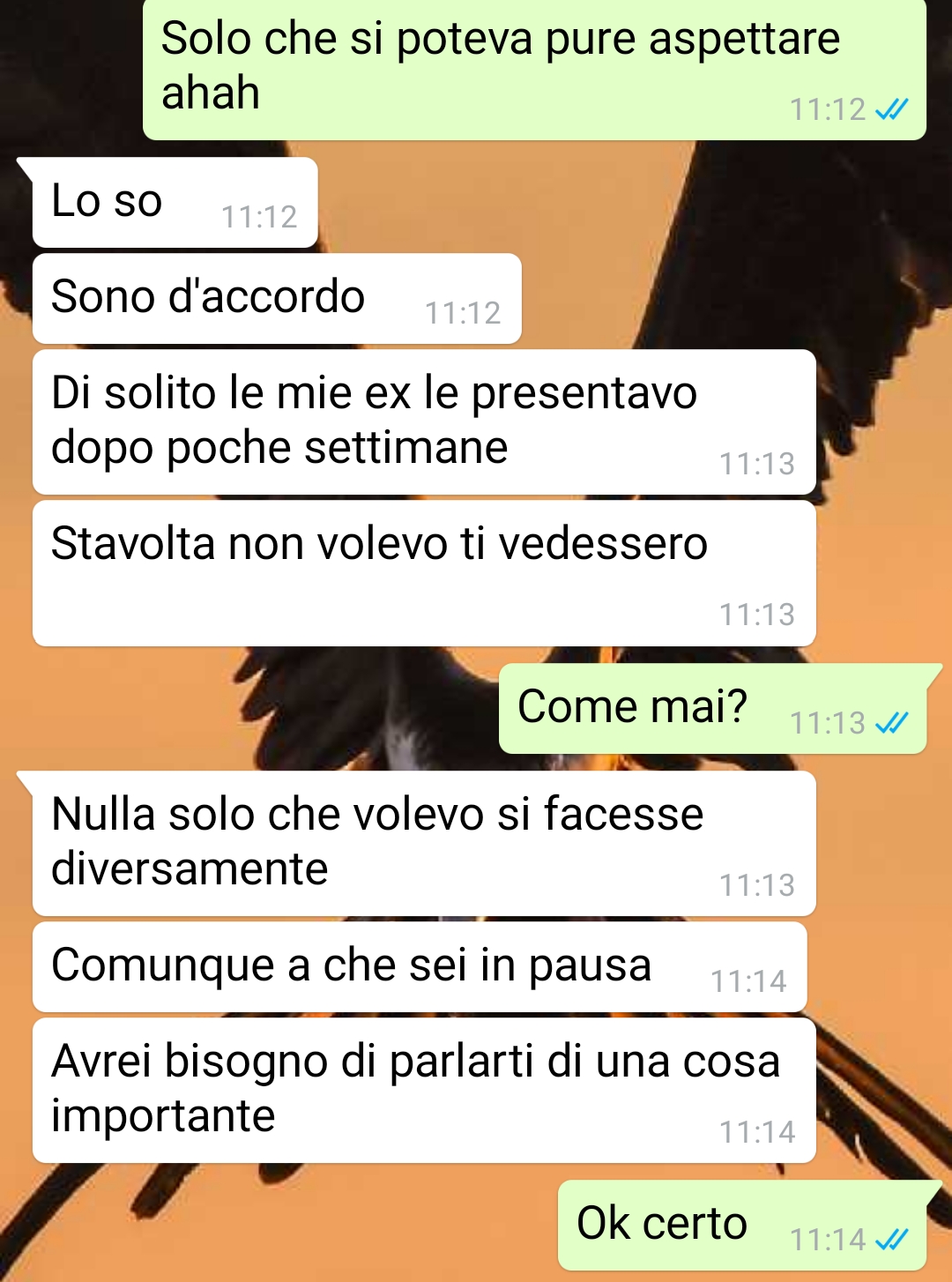Tap the 11:14 timestamp on 'Comunque a che sei'
The width and height of the screenshot is (952, 1282).
[x=748, y=981]
